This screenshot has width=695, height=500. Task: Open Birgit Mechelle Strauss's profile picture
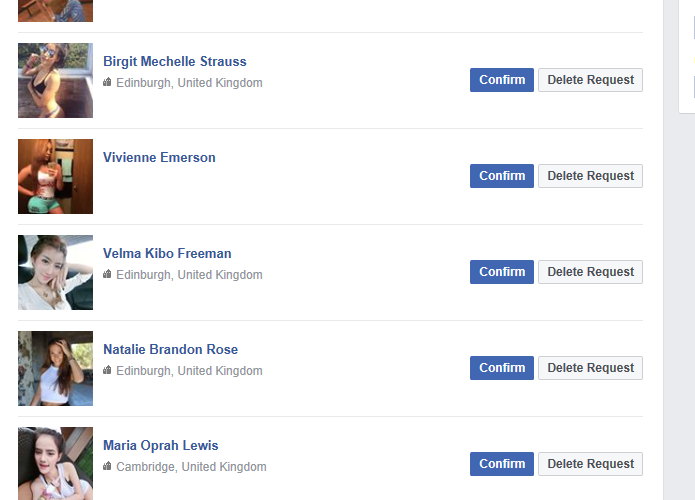55,80
